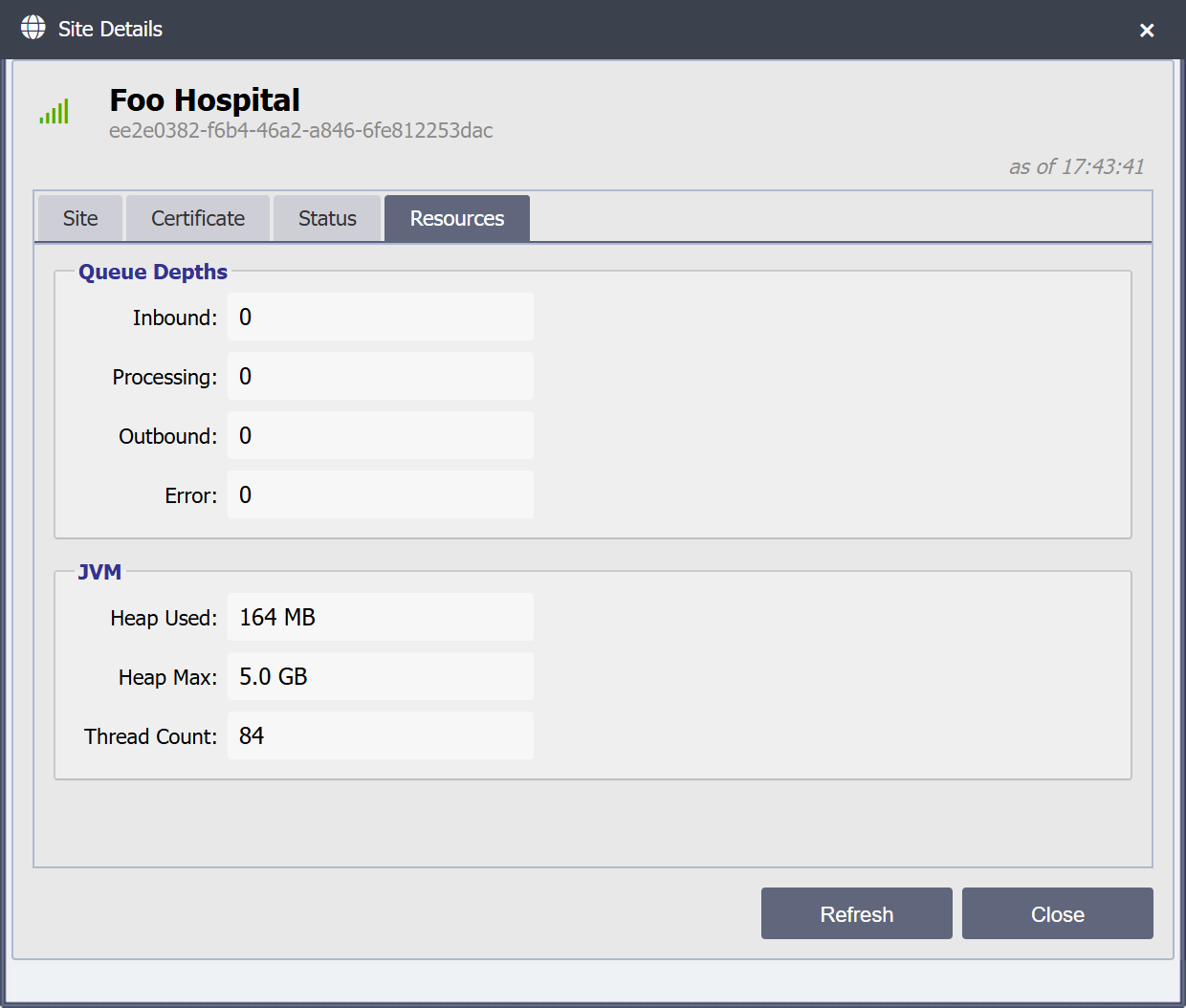Click the Queue Depths section heading
Screen dimensions: 1186x1008
pyautogui.click(x=153, y=272)
